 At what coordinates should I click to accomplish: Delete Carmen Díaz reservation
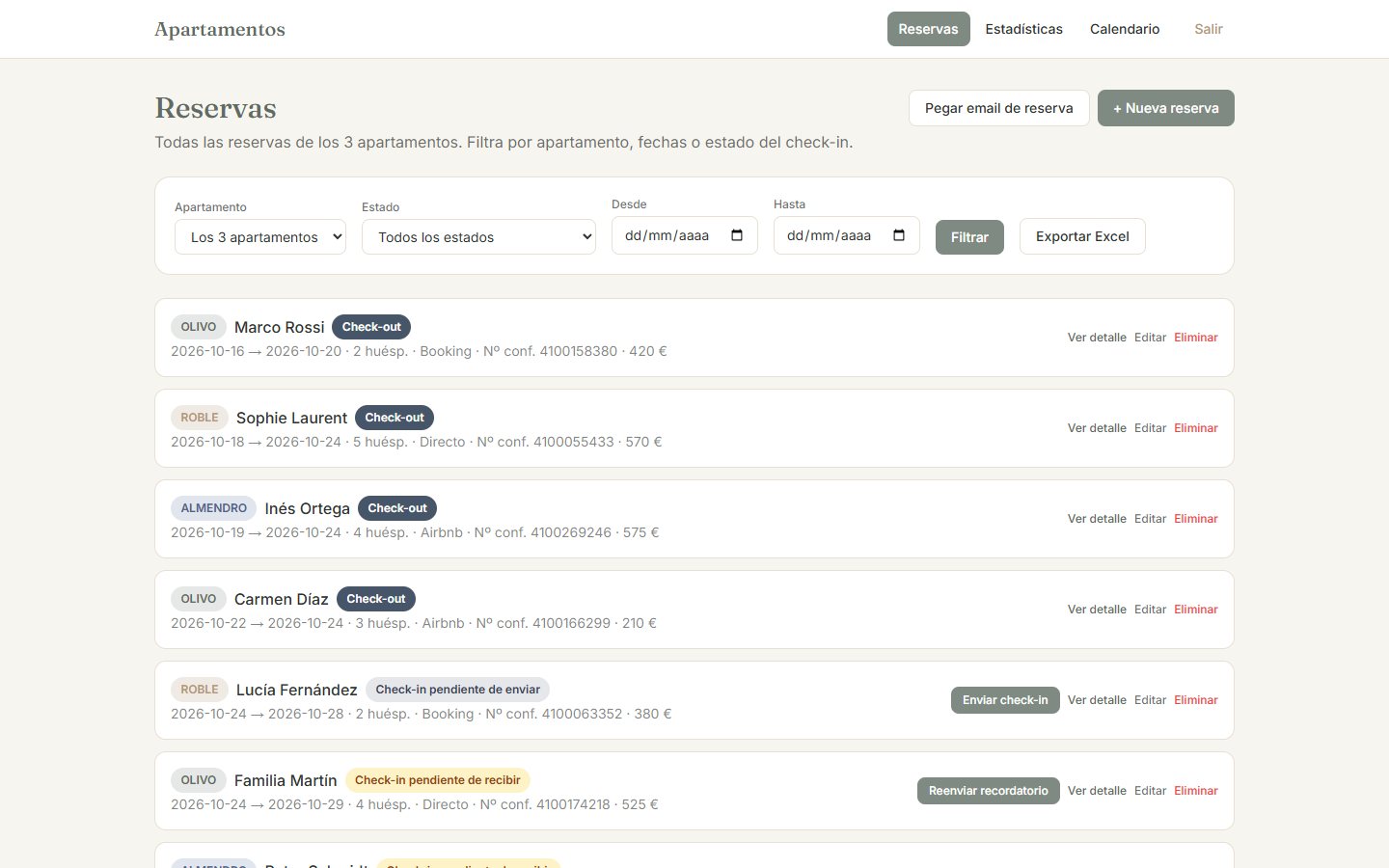(x=1196, y=610)
